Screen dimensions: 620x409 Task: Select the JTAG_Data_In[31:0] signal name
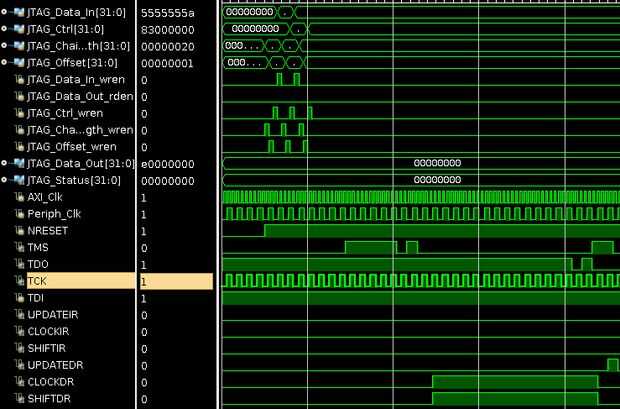coord(76,13)
